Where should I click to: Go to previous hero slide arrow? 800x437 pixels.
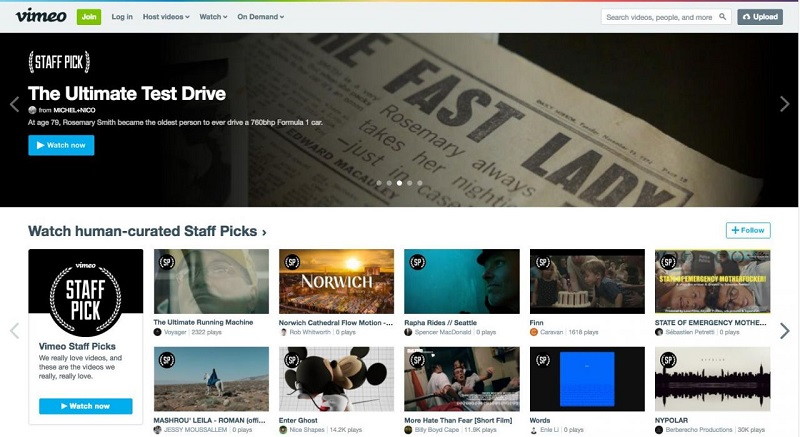14,104
